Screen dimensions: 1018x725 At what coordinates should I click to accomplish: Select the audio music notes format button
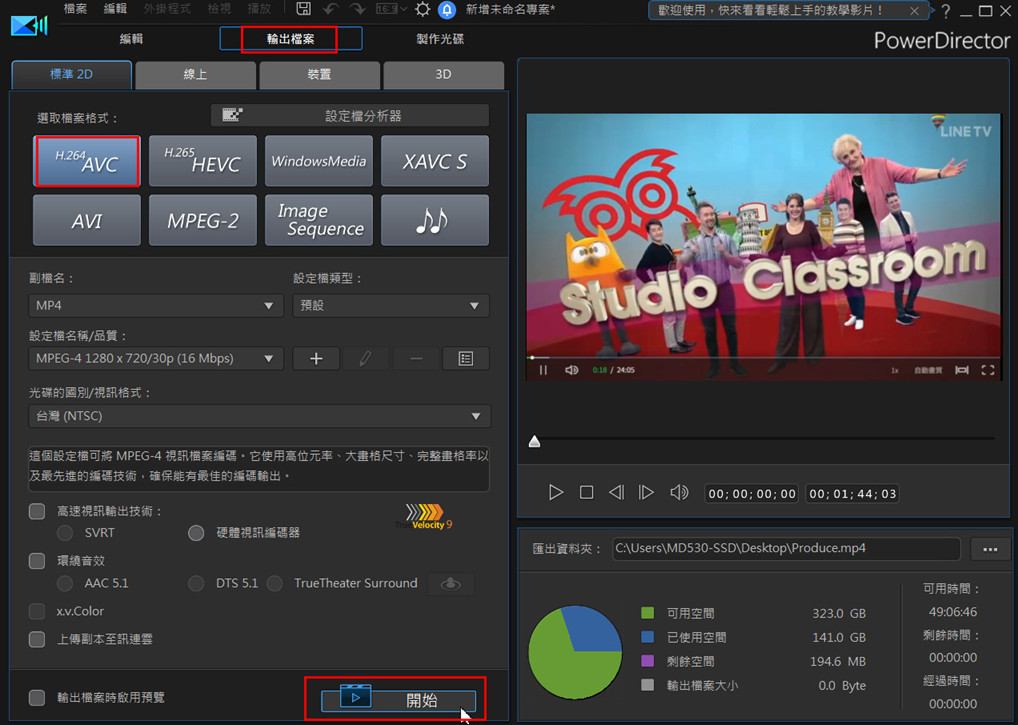coord(435,220)
